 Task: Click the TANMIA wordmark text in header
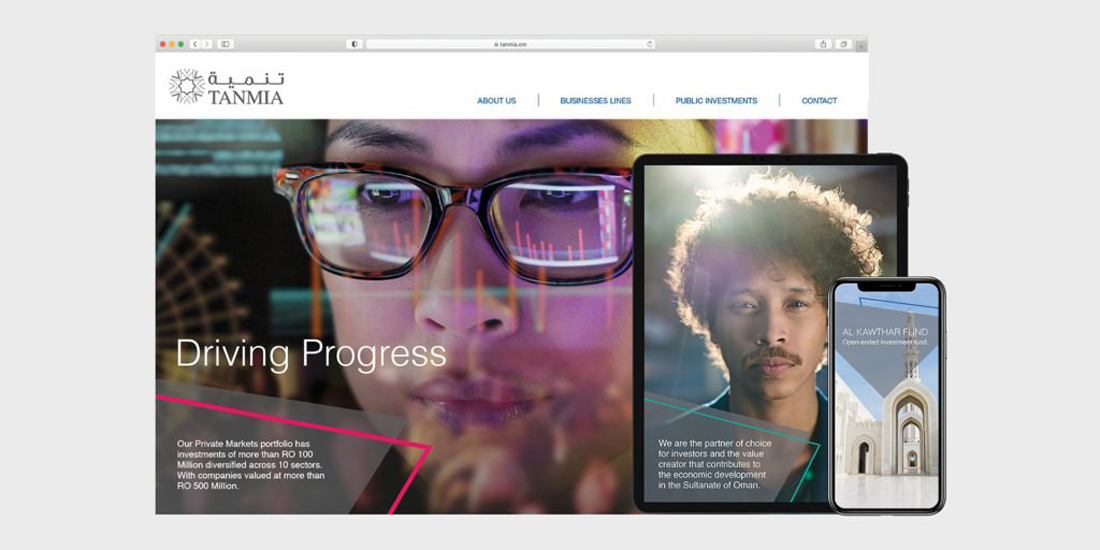tap(246, 98)
